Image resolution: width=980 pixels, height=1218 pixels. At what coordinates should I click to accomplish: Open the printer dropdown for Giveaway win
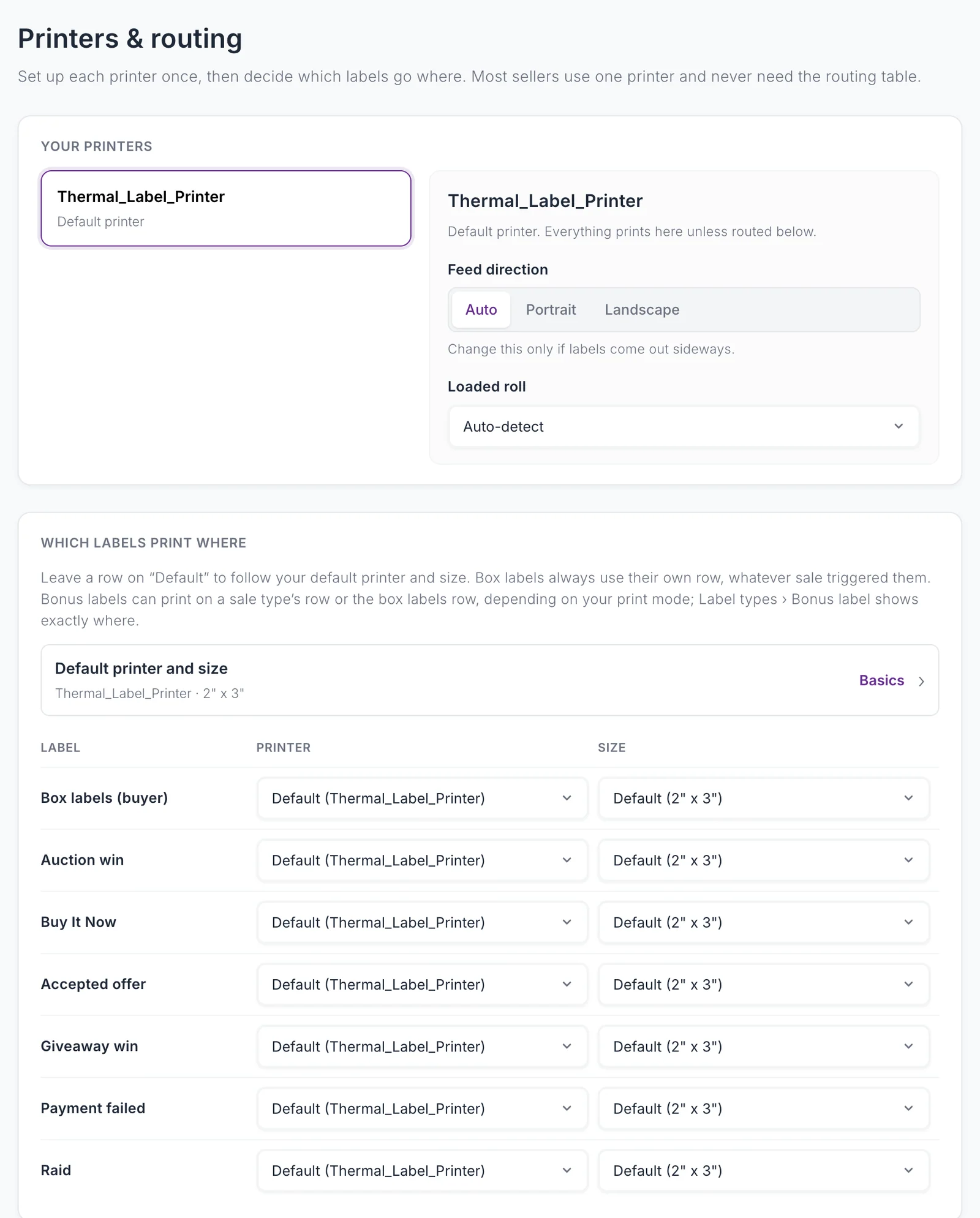(422, 1047)
